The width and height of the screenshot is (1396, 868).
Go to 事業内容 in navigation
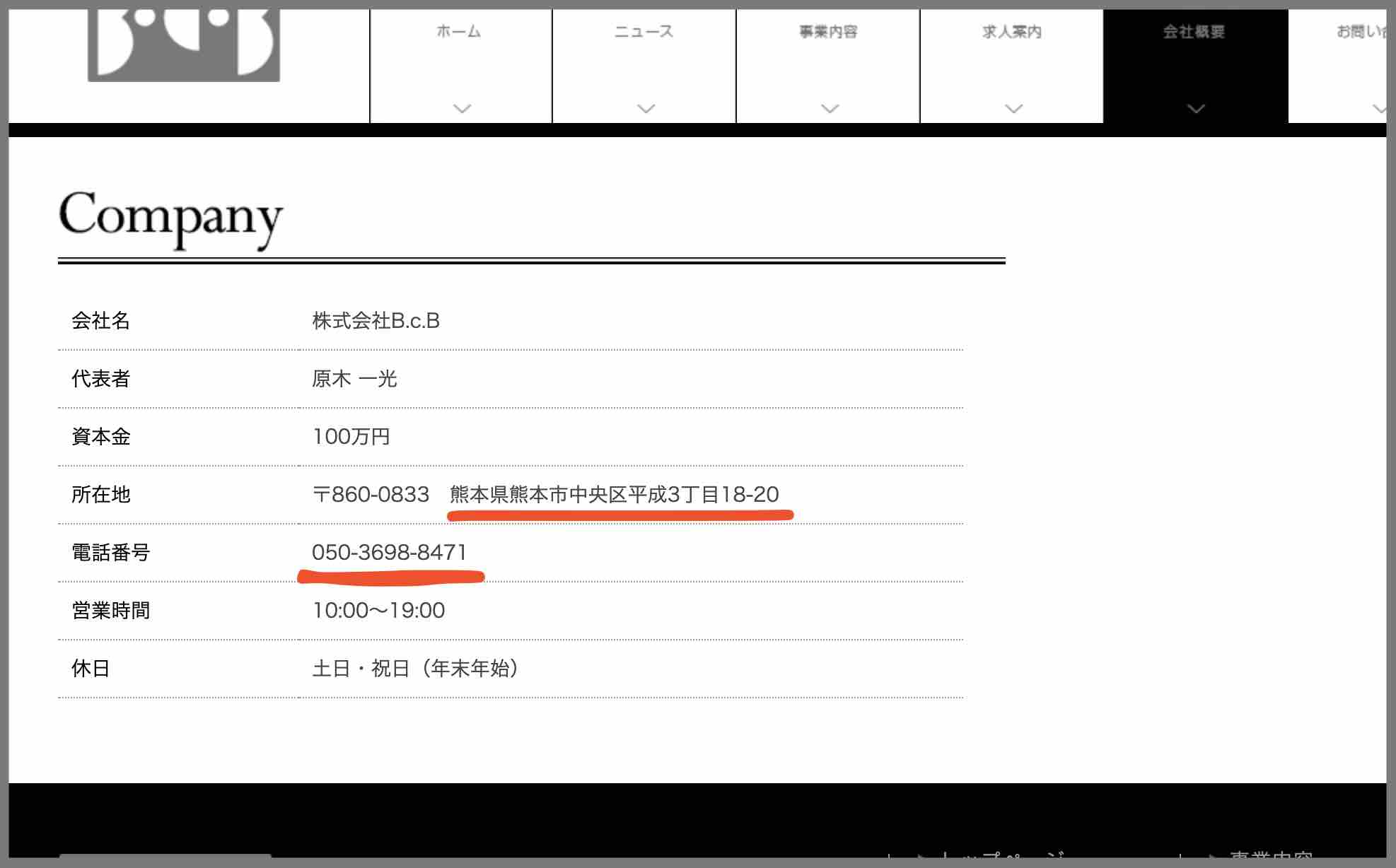click(828, 32)
